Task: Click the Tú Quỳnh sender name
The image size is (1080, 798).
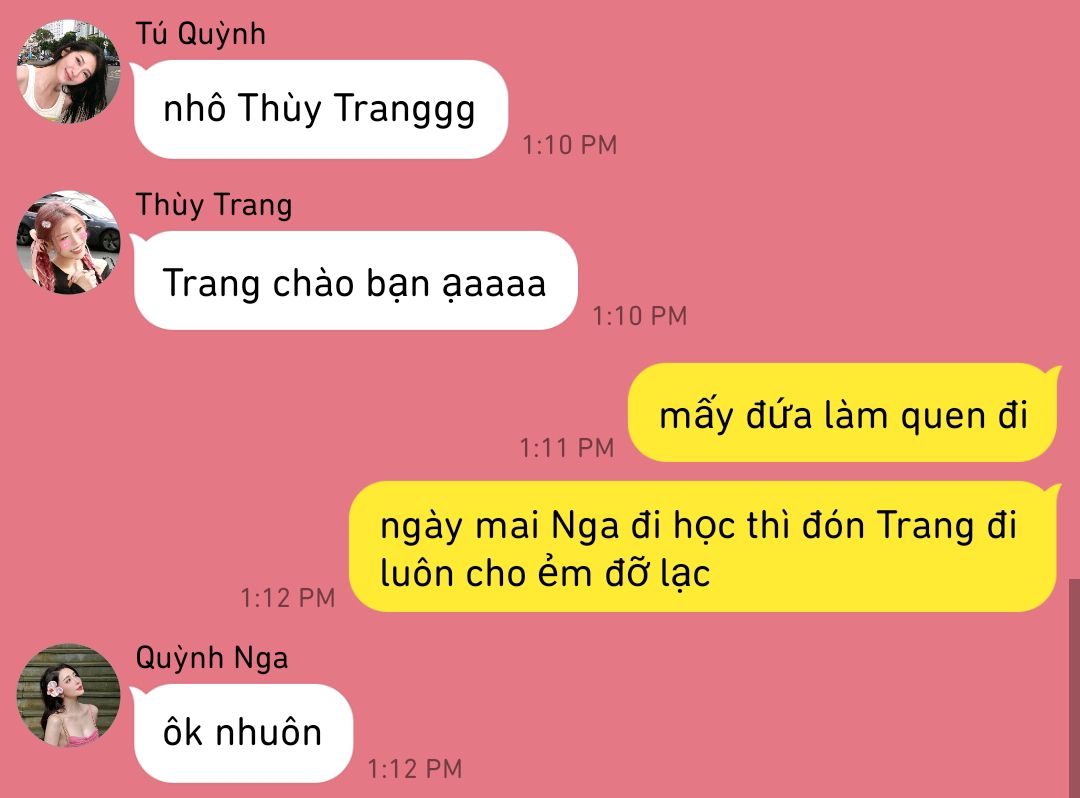Action: (200, 34)
